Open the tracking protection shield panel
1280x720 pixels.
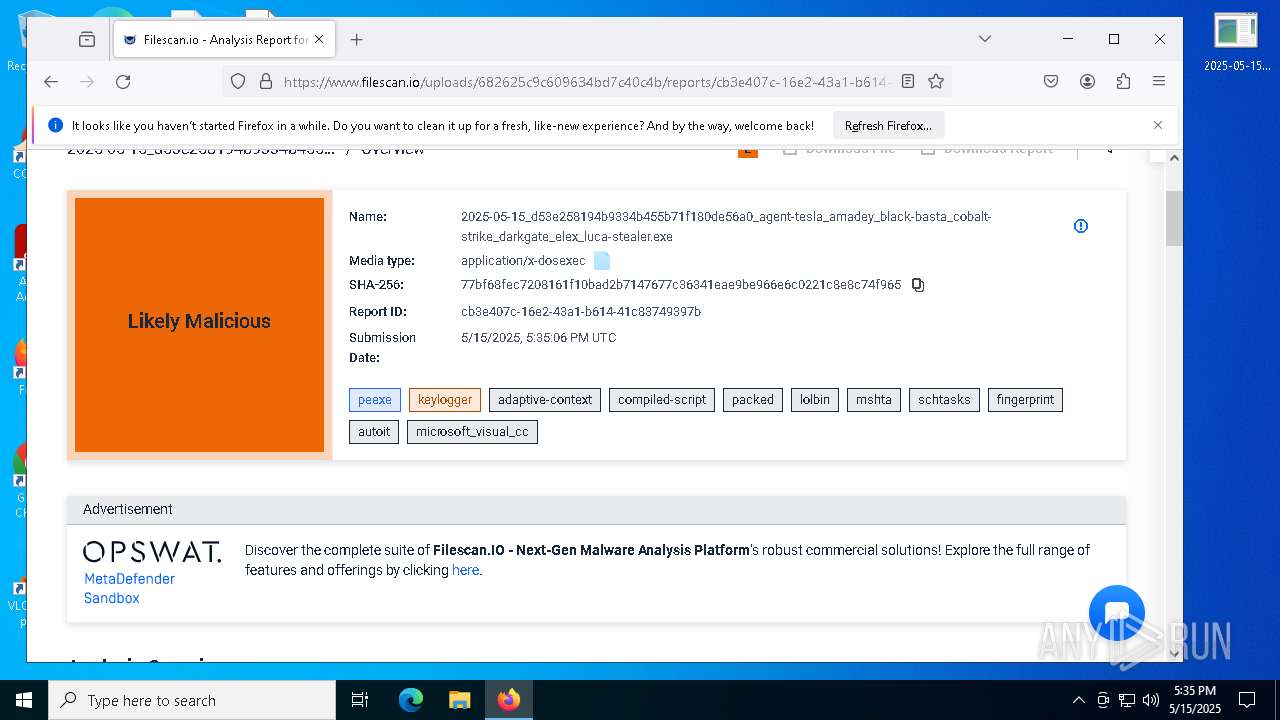tap(238, 82)
